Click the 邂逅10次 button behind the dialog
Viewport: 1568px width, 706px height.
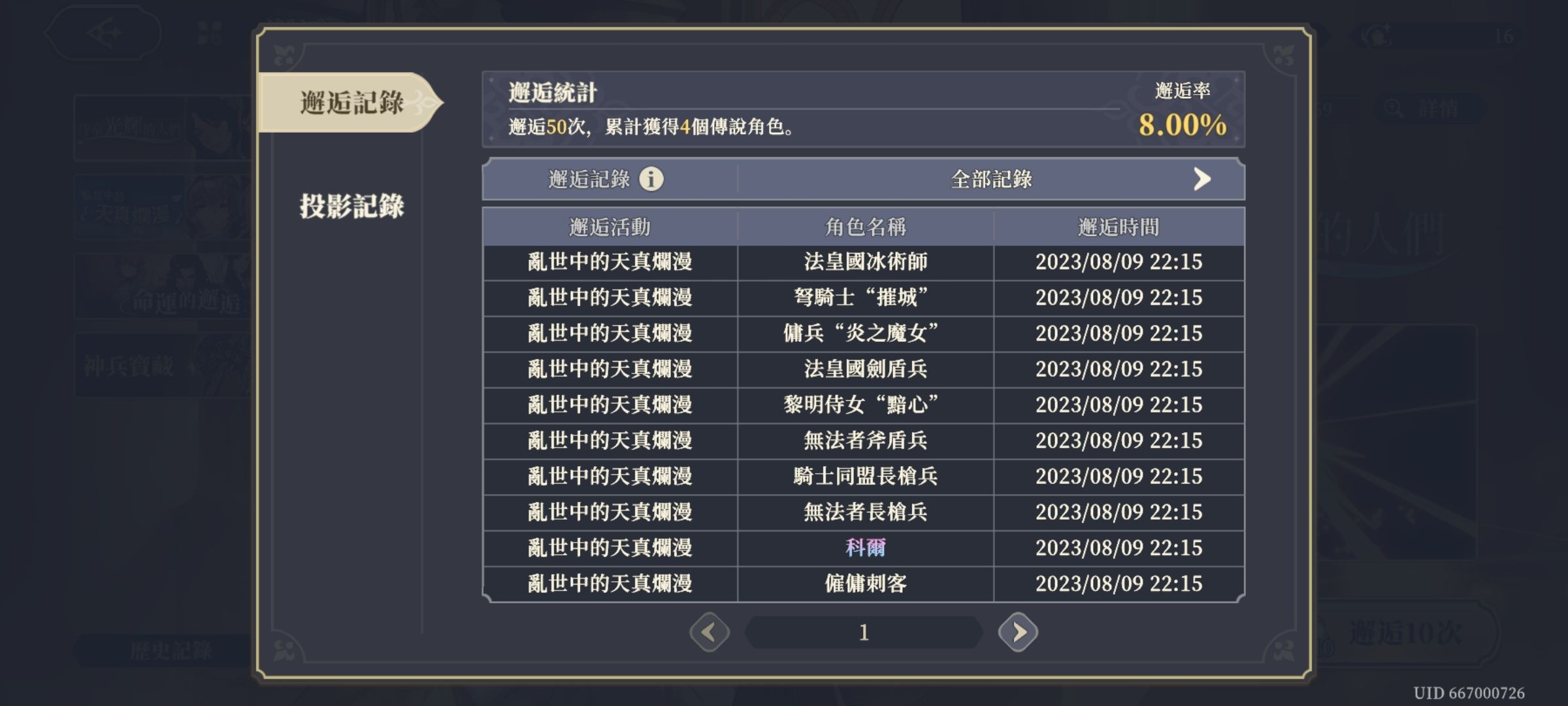pos(1405,634)
